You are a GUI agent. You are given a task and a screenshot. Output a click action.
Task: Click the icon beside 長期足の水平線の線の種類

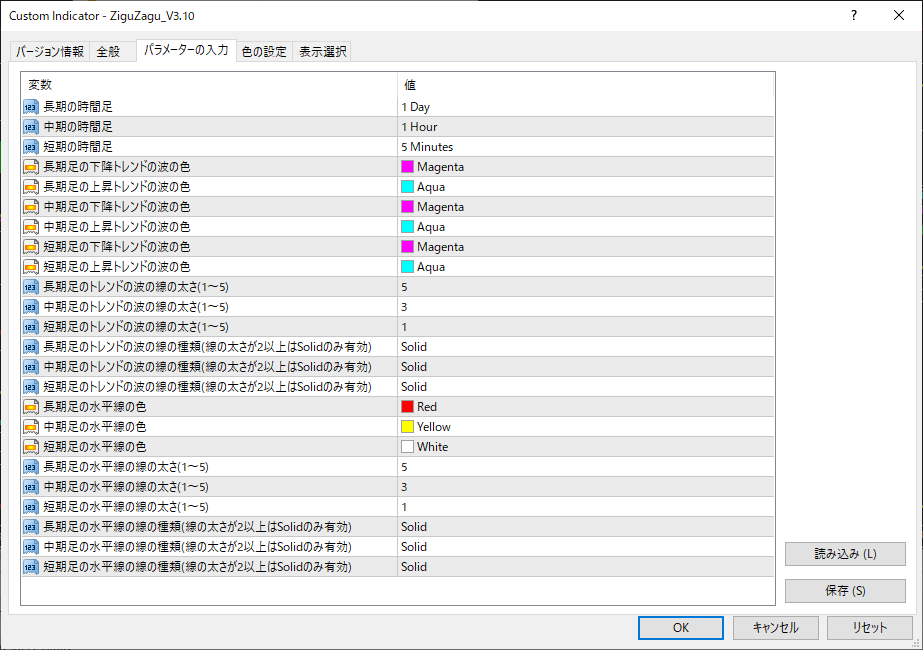[31, 528]
